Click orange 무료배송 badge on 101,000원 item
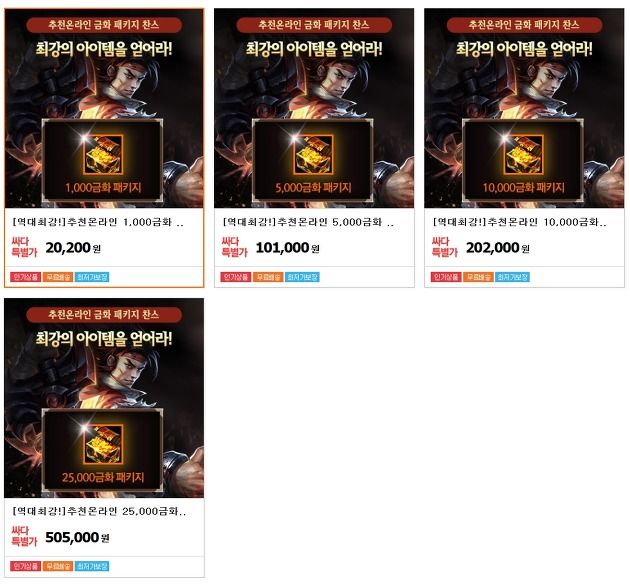630x588 pixels. click(x=268, y=277)
